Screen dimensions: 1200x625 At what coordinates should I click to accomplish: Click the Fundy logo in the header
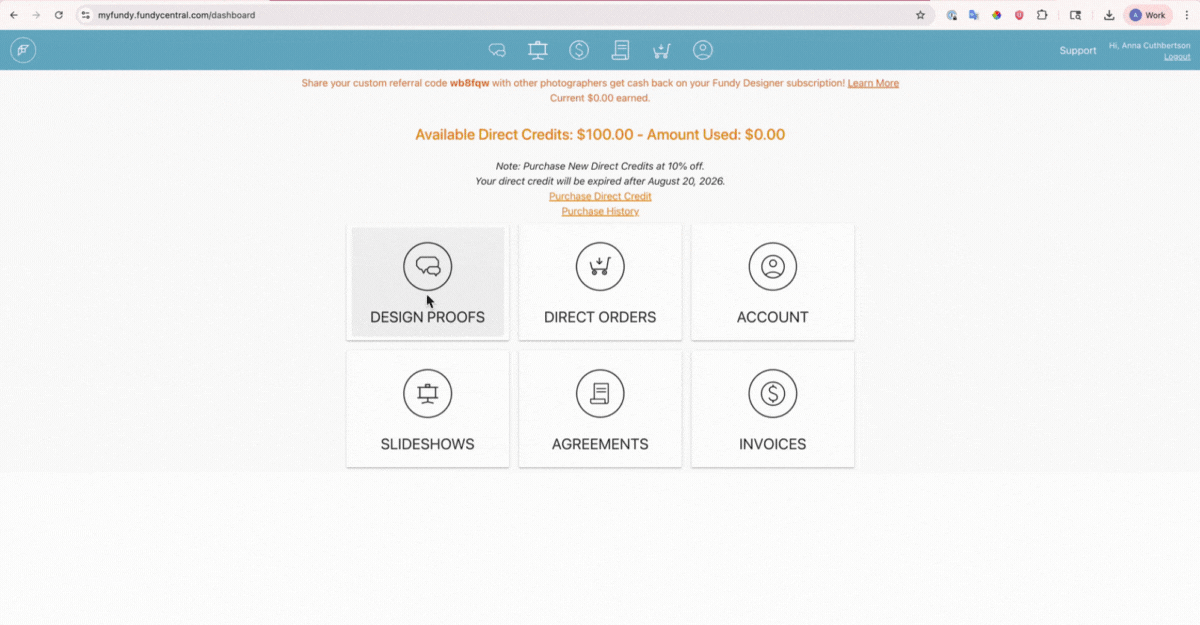[23, 50]
